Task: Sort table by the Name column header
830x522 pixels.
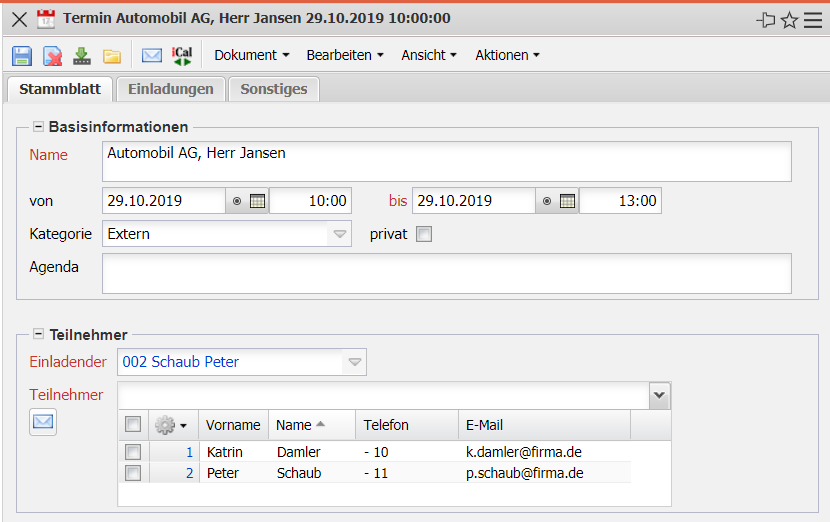Action: point(300,425)
